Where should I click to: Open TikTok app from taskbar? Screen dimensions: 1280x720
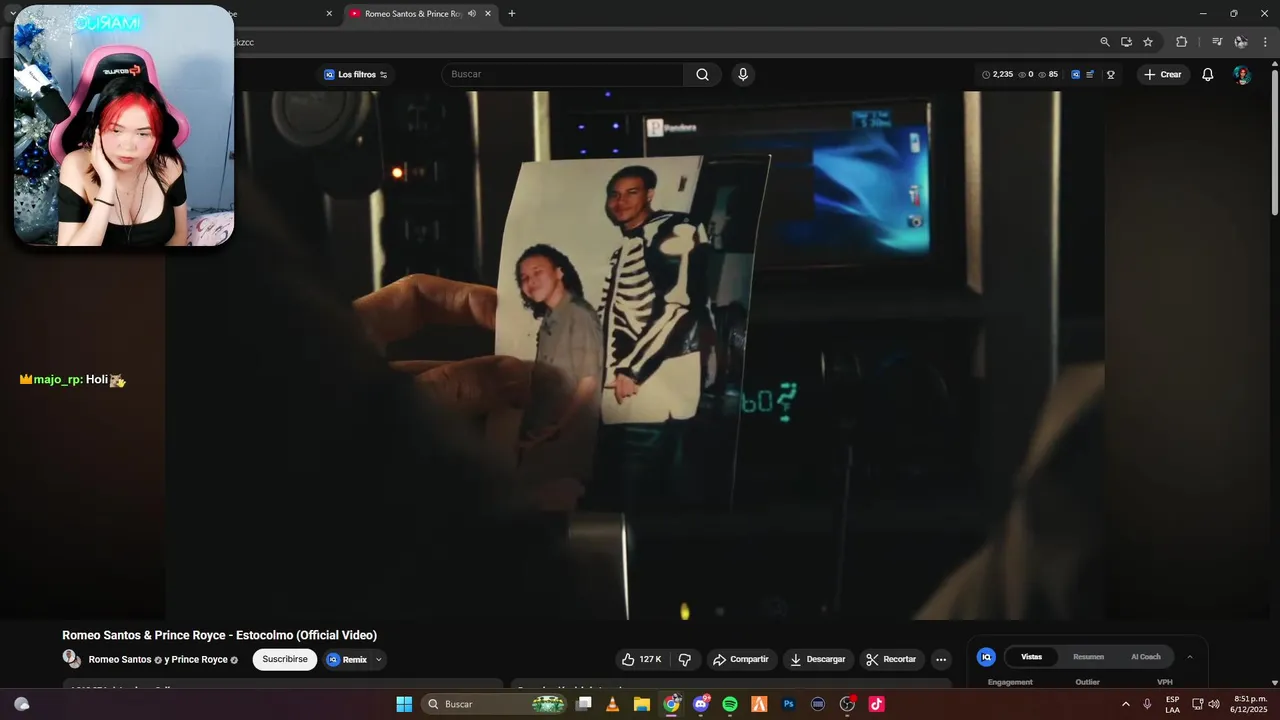coord(877,704)
